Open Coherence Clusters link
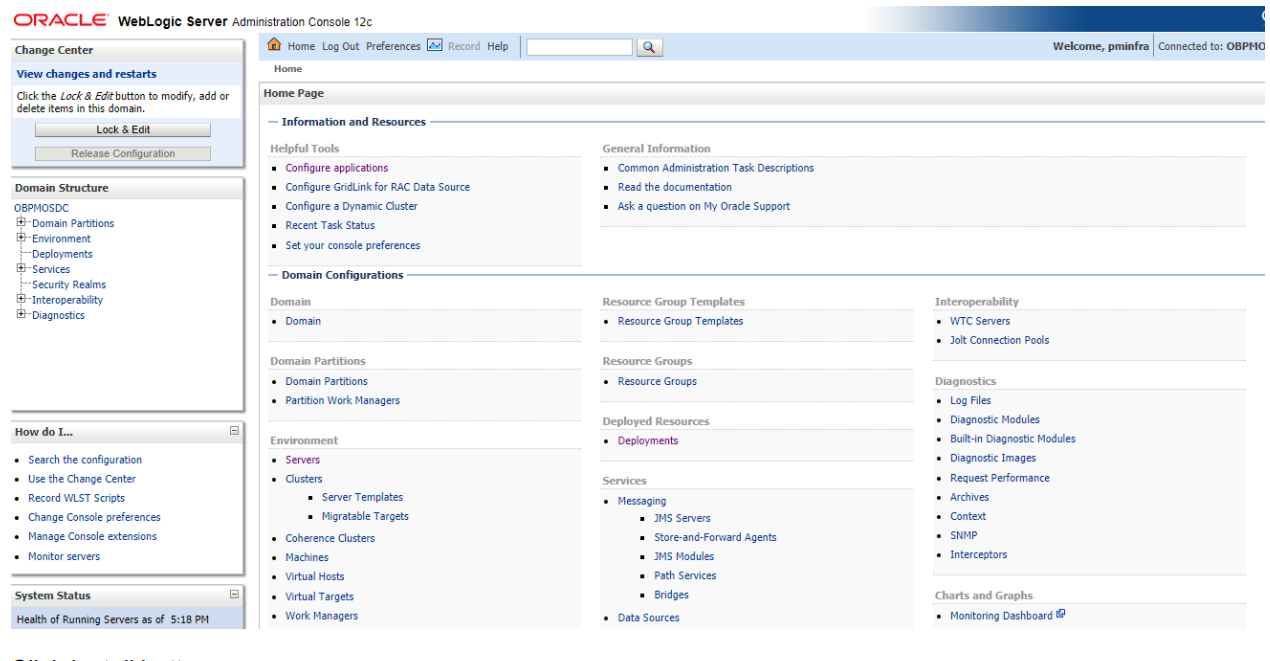Viewport: 1270px width, 661px height. (330, 538)
